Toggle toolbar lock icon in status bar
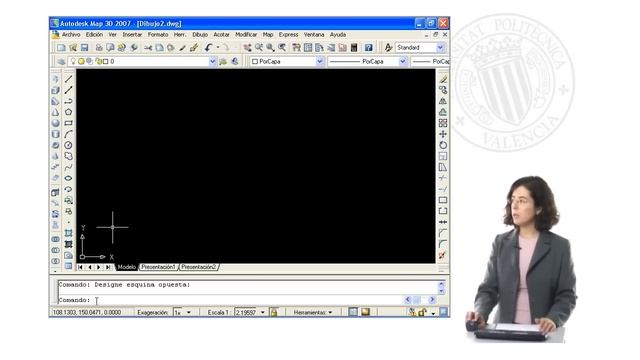 point(422,313)
